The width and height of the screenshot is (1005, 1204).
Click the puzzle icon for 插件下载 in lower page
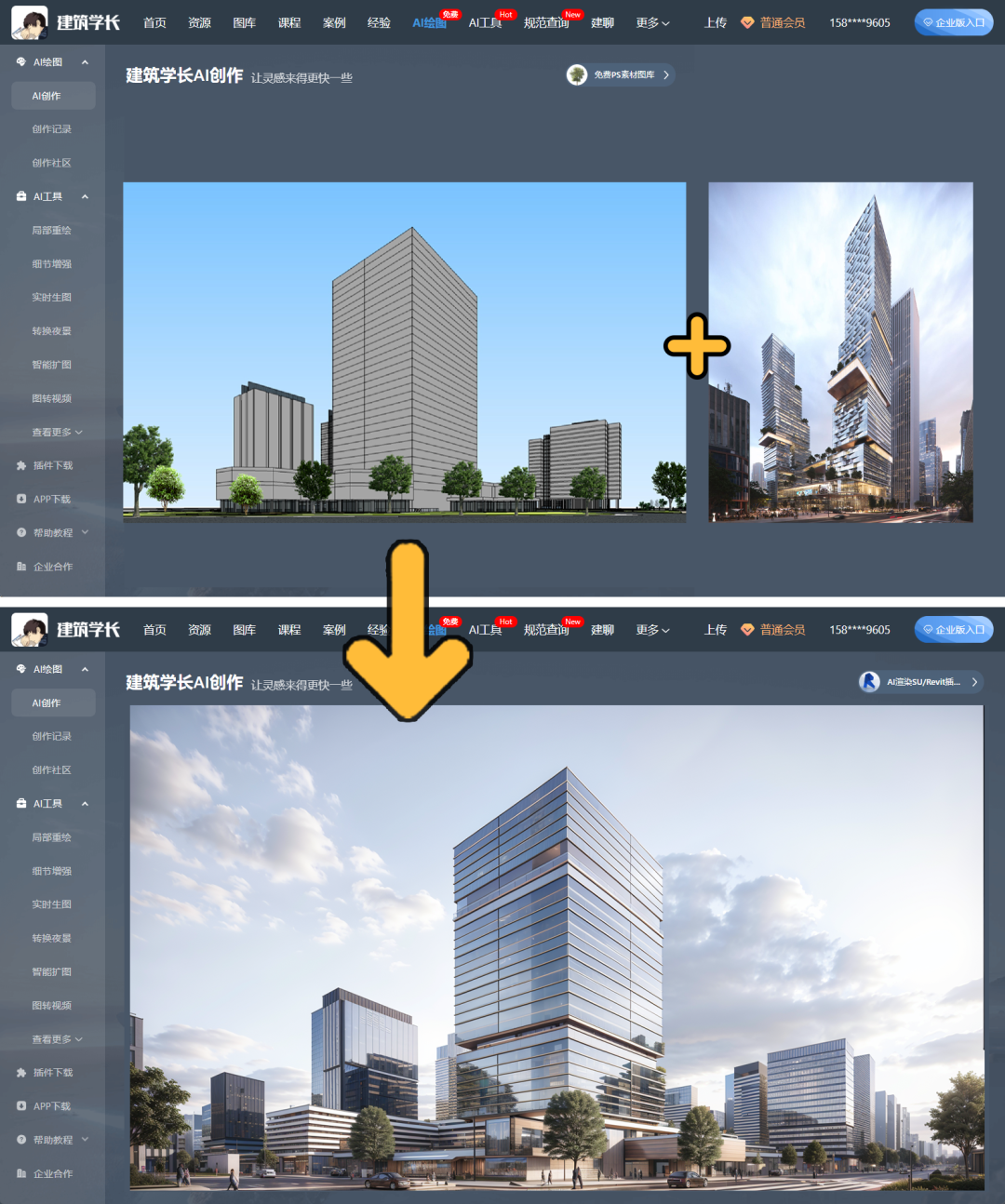click(21, 1072)
